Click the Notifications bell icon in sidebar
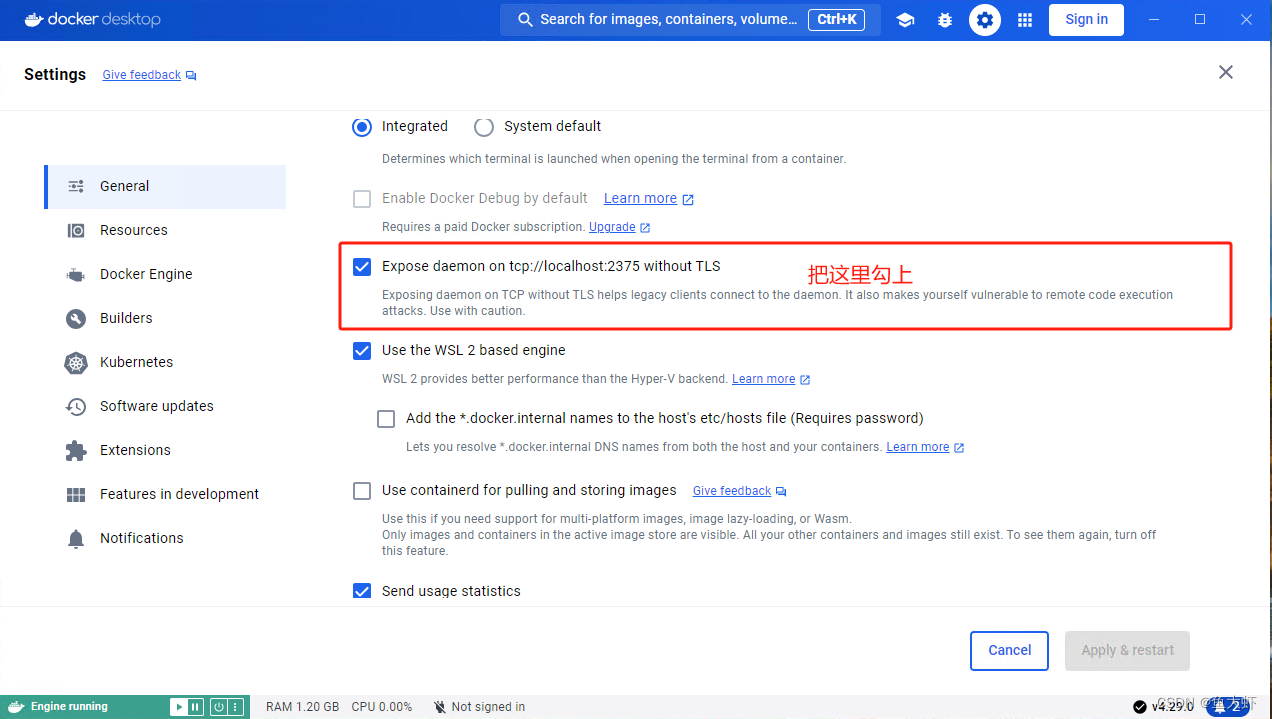1272x719 pixels. 76,539
